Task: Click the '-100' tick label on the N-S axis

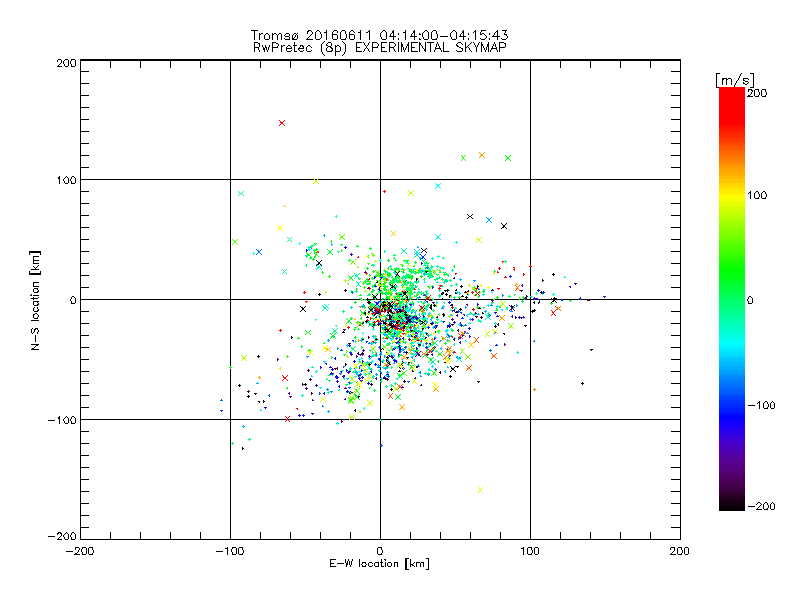Action: tap(62, 420)
